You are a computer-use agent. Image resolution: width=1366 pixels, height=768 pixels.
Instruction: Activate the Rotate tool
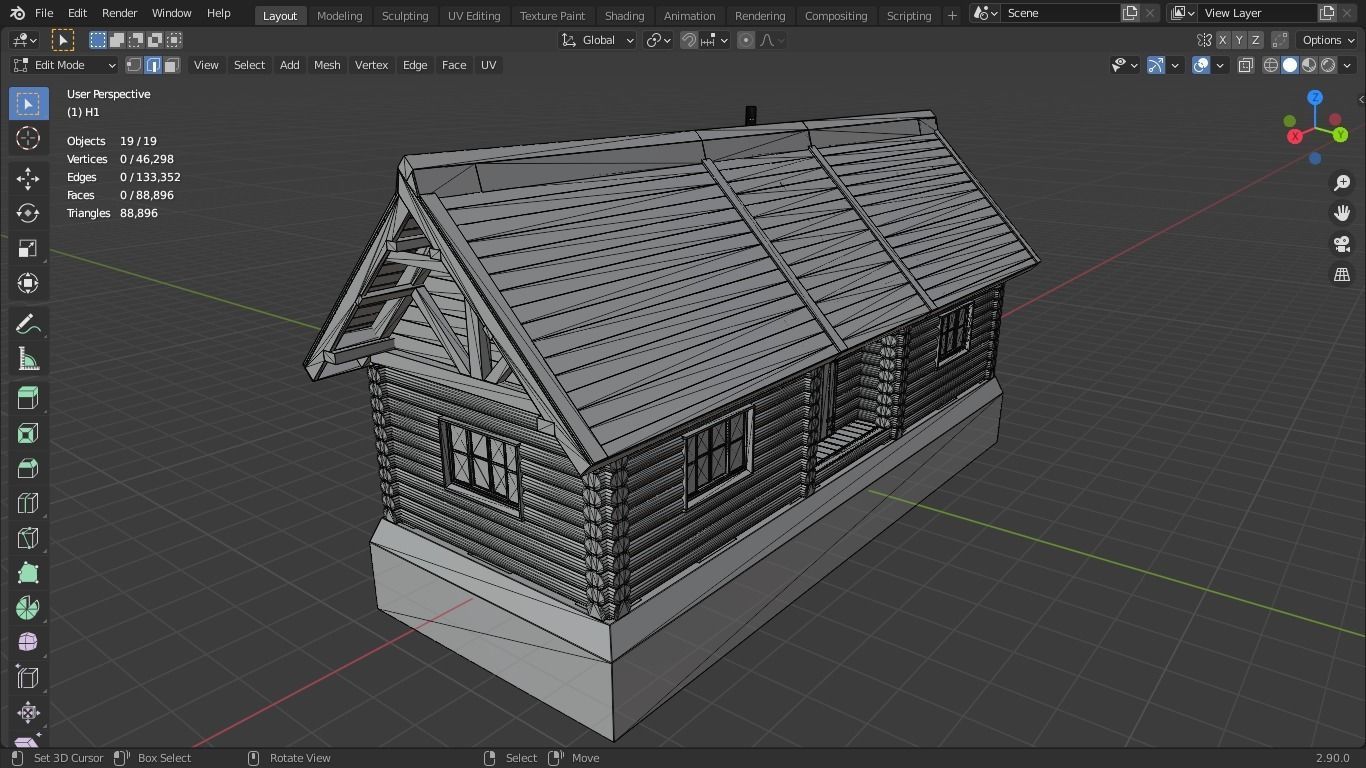(x=28, y=213)
